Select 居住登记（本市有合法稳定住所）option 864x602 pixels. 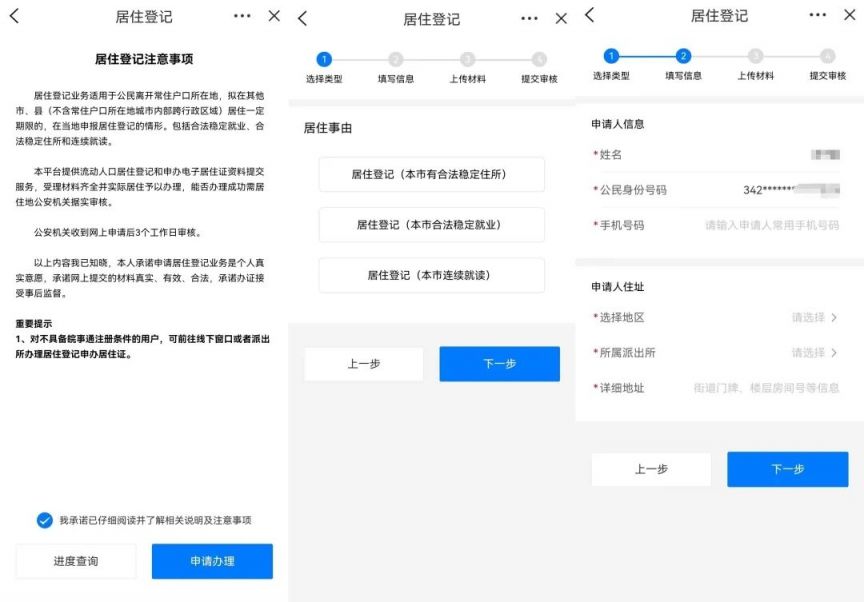point(431,174)
